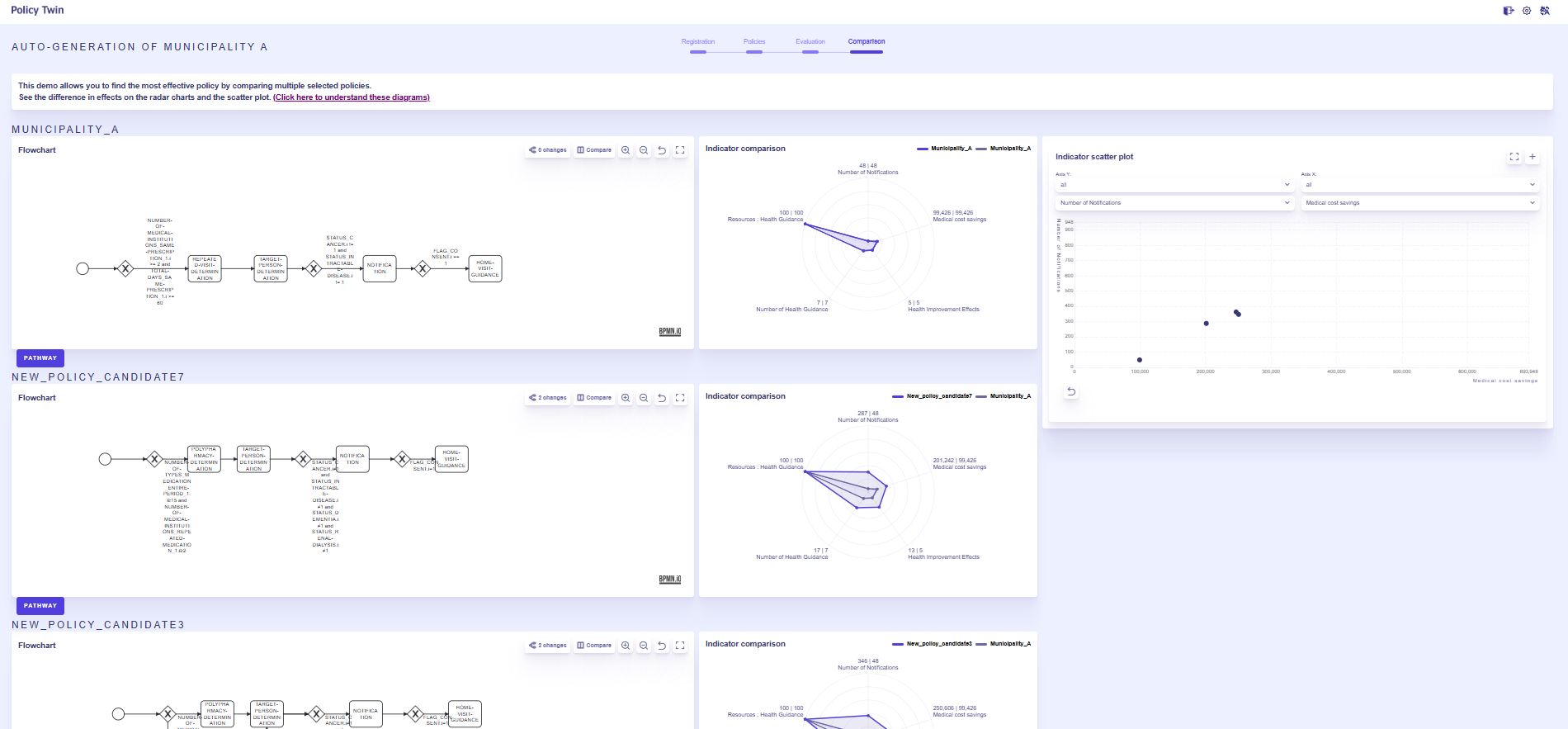Open the Axis Y 'all' category dropdown

(1174, 185)
